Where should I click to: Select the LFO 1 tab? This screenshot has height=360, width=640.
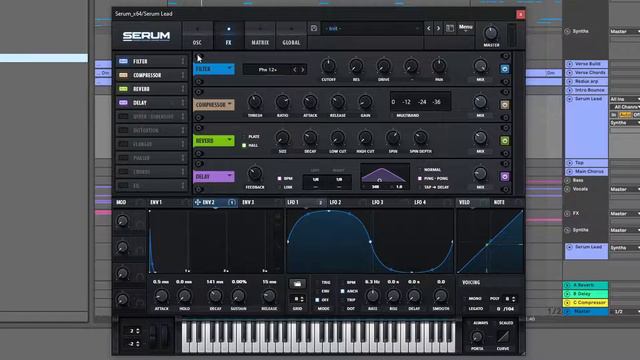(293, 202)
